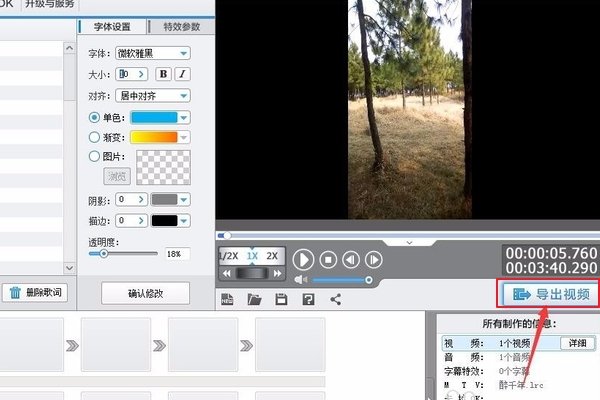
Task: Step forward one frame
Action: (x=373, y=260)
